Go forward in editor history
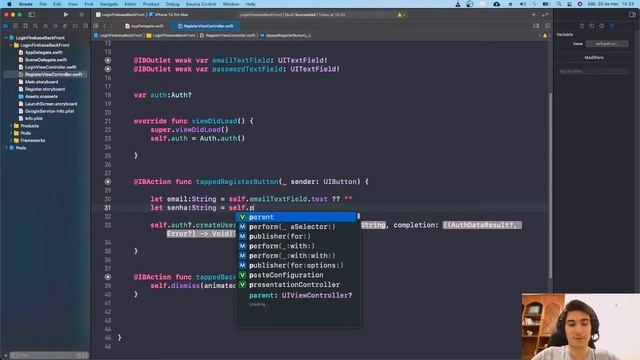The image size is (640, 360). 111,26
